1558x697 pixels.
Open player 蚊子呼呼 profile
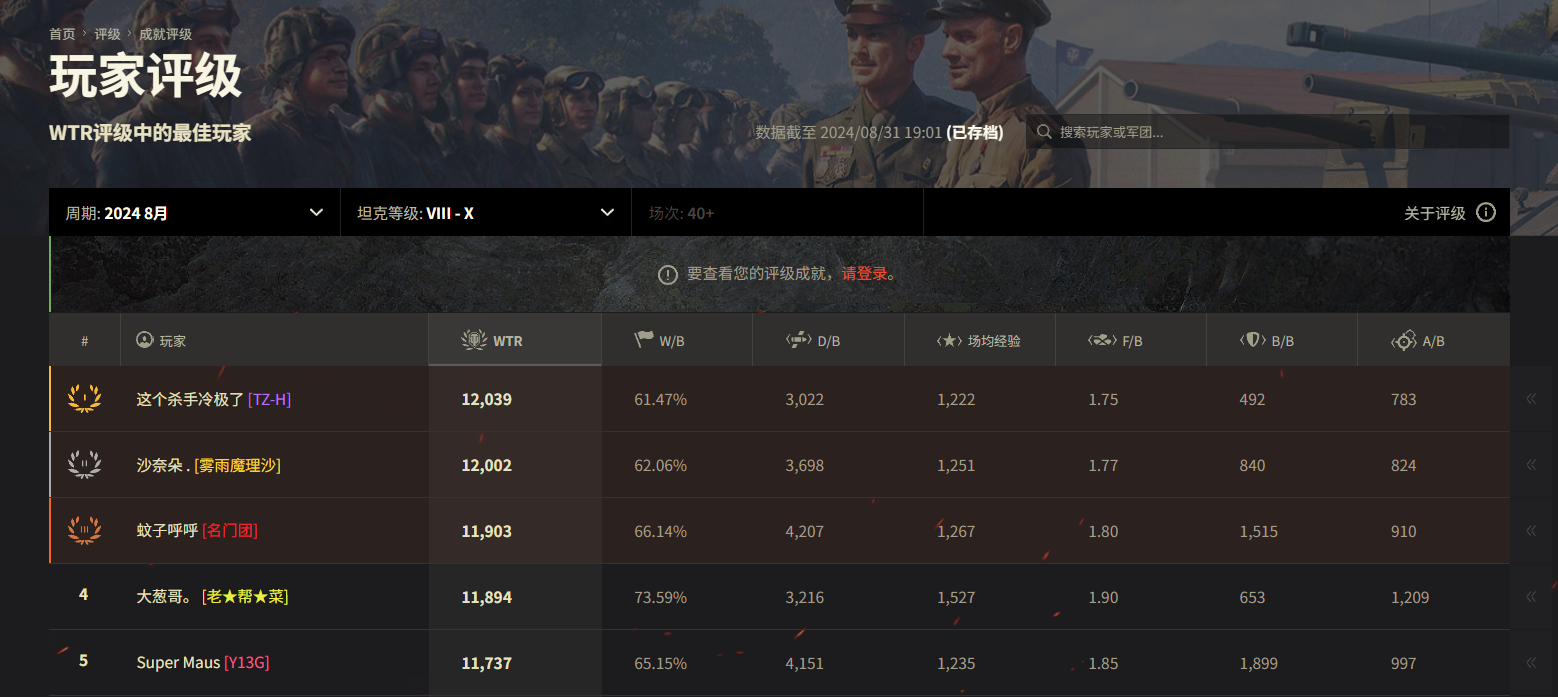coord(167,531)
